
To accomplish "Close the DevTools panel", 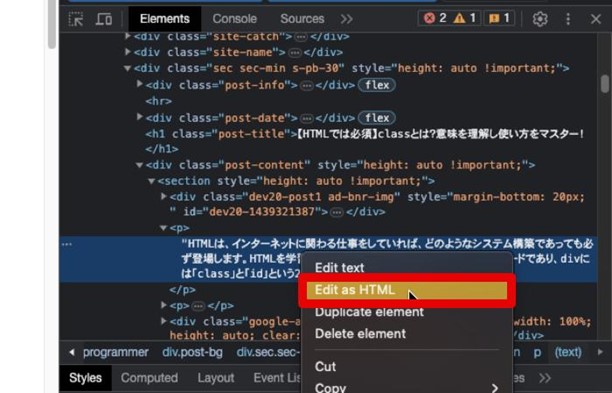I will click(x=596, y=19).
